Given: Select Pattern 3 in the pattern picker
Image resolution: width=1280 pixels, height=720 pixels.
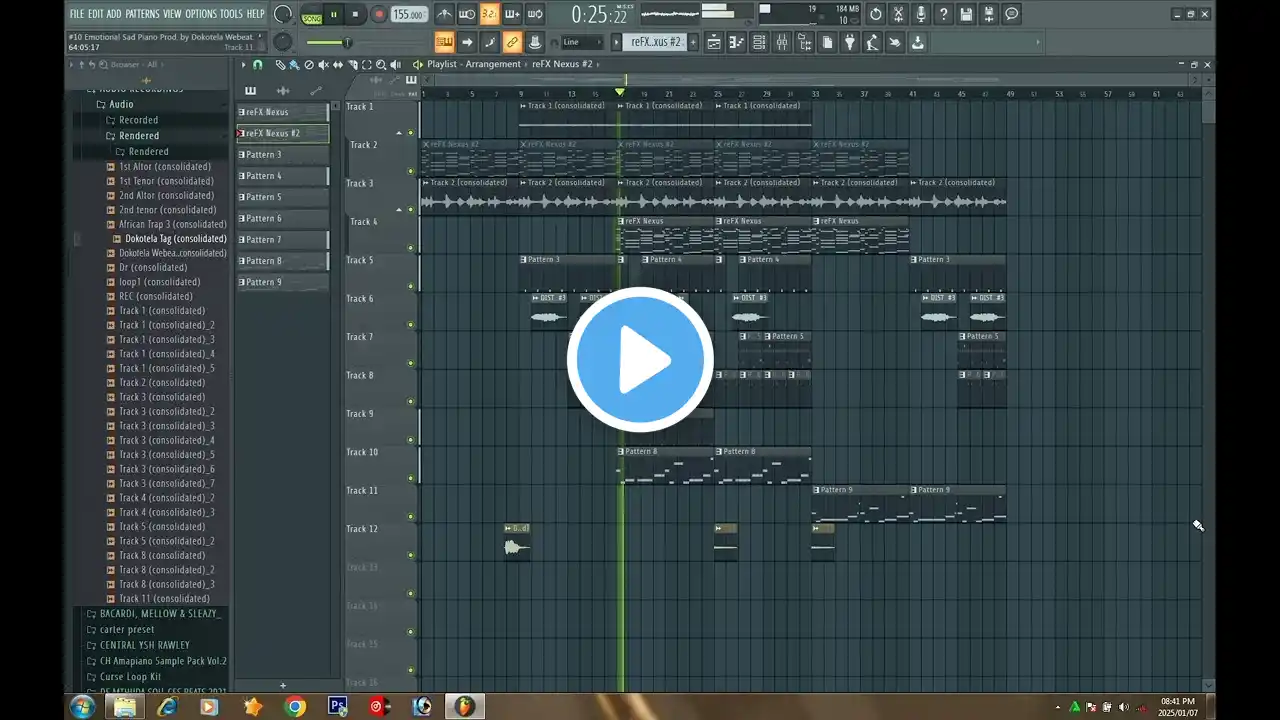Looking at the screenshot, I should (282, 154).
